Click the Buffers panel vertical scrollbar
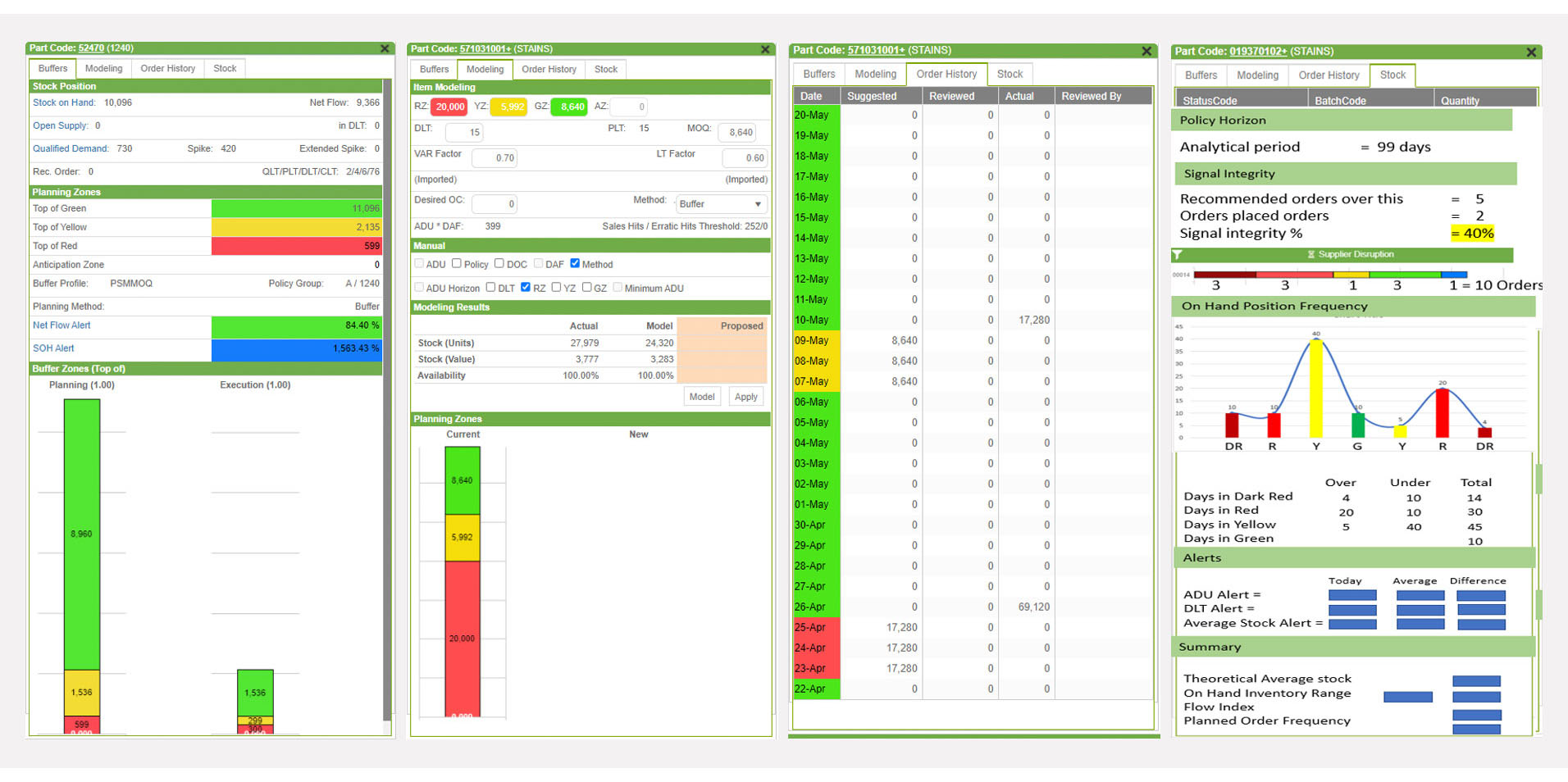Viewport: 1568px width, 782px height. click(x=387, y=400)
